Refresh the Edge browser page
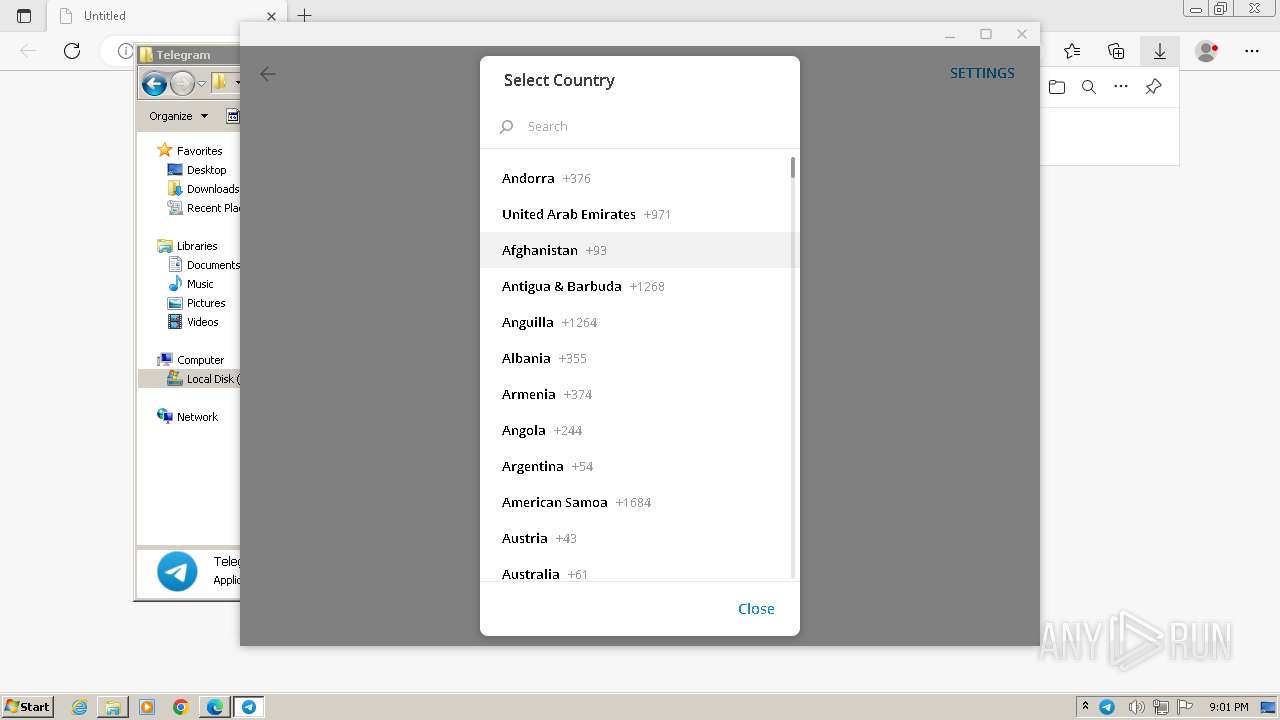 pyautogui.click(x=72, y=51)
